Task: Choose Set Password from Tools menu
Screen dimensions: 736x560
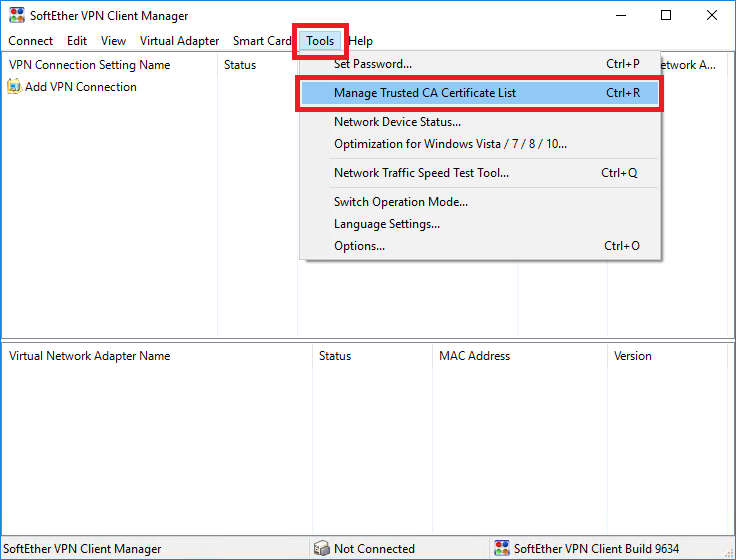Action: pyautogui.click(x=480, y=64)
